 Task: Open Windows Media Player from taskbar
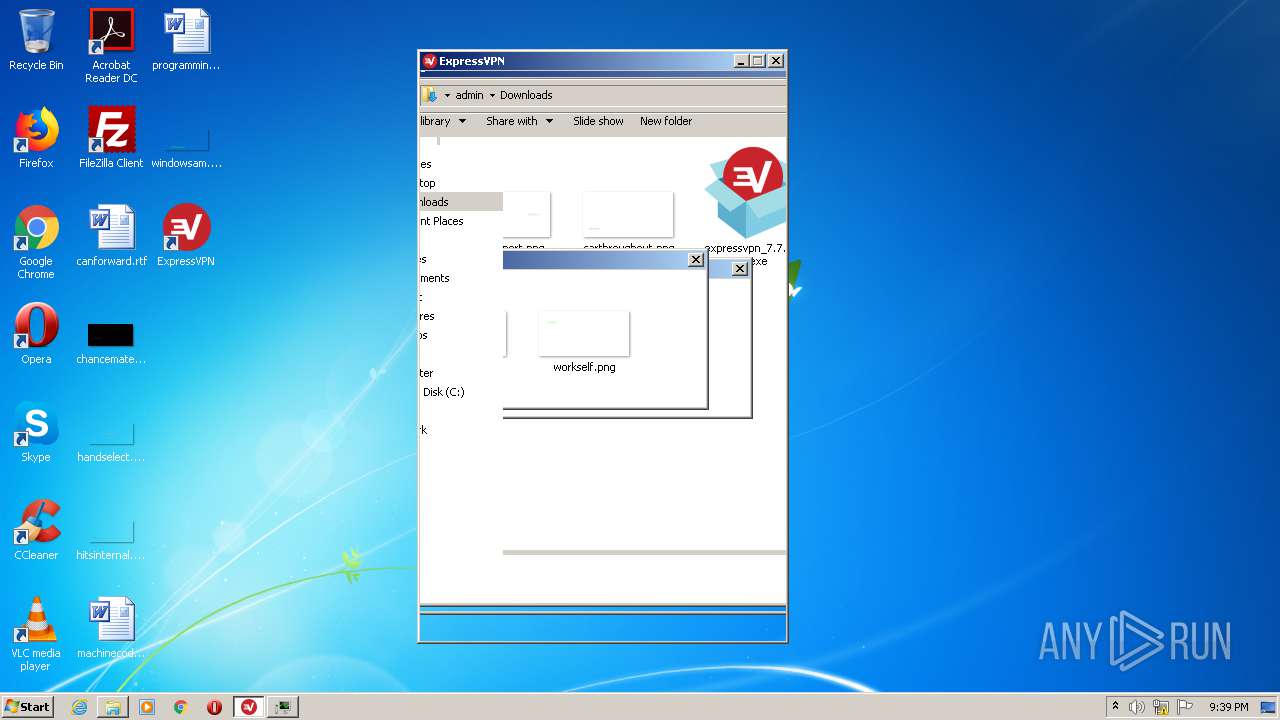tap(147, 707)
